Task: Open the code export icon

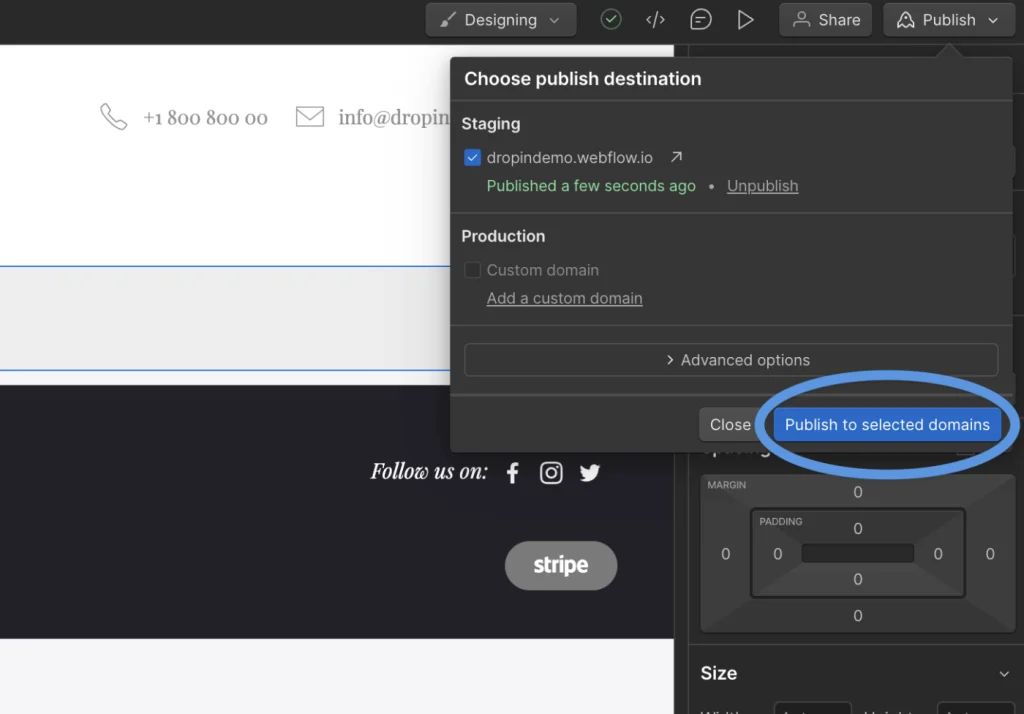Action: pyautogui.click(x=655, y=20)
